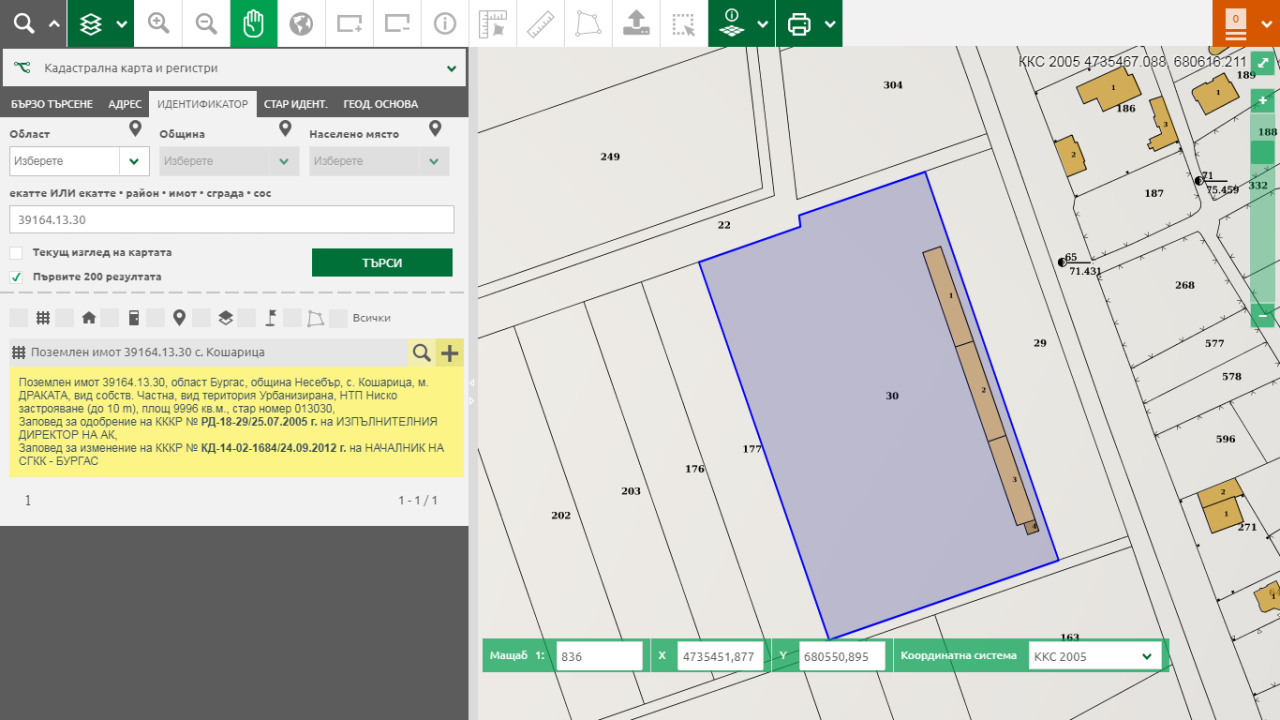Select the pan hand tool
Viewport: 1280px width, 720px height.
point(254,24)
